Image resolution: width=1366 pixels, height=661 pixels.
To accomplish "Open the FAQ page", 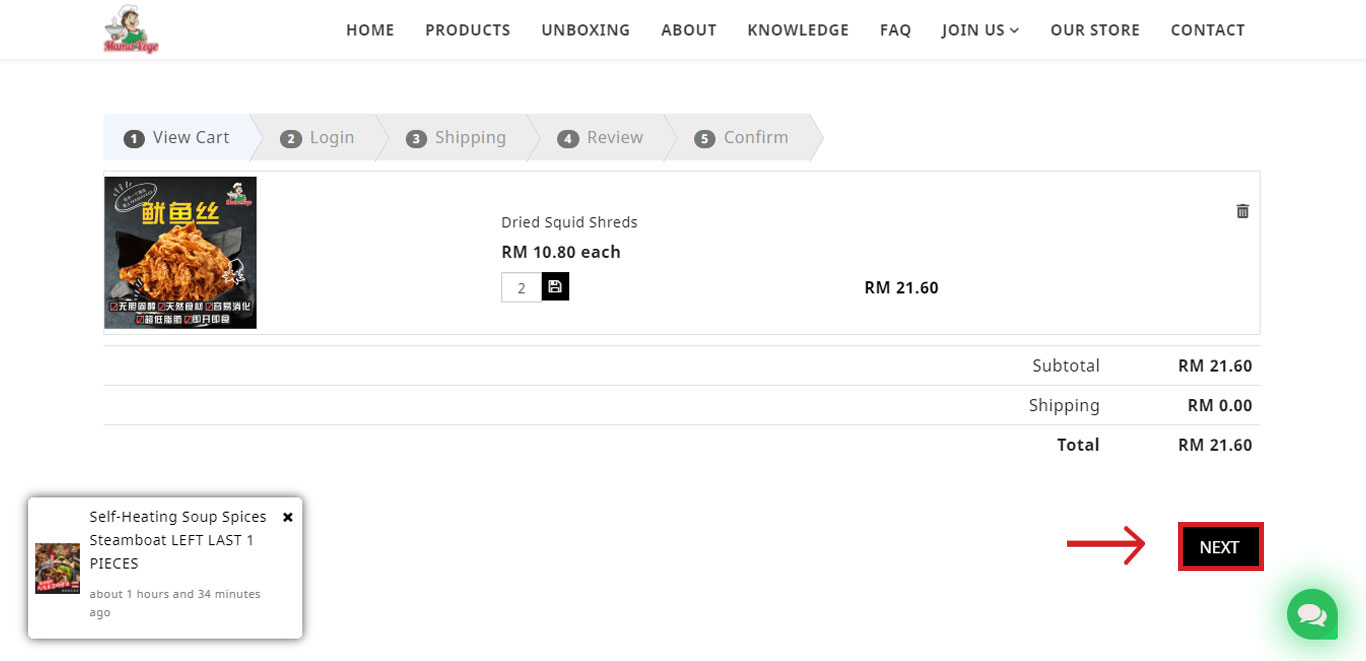I will [x=895, y=30].
